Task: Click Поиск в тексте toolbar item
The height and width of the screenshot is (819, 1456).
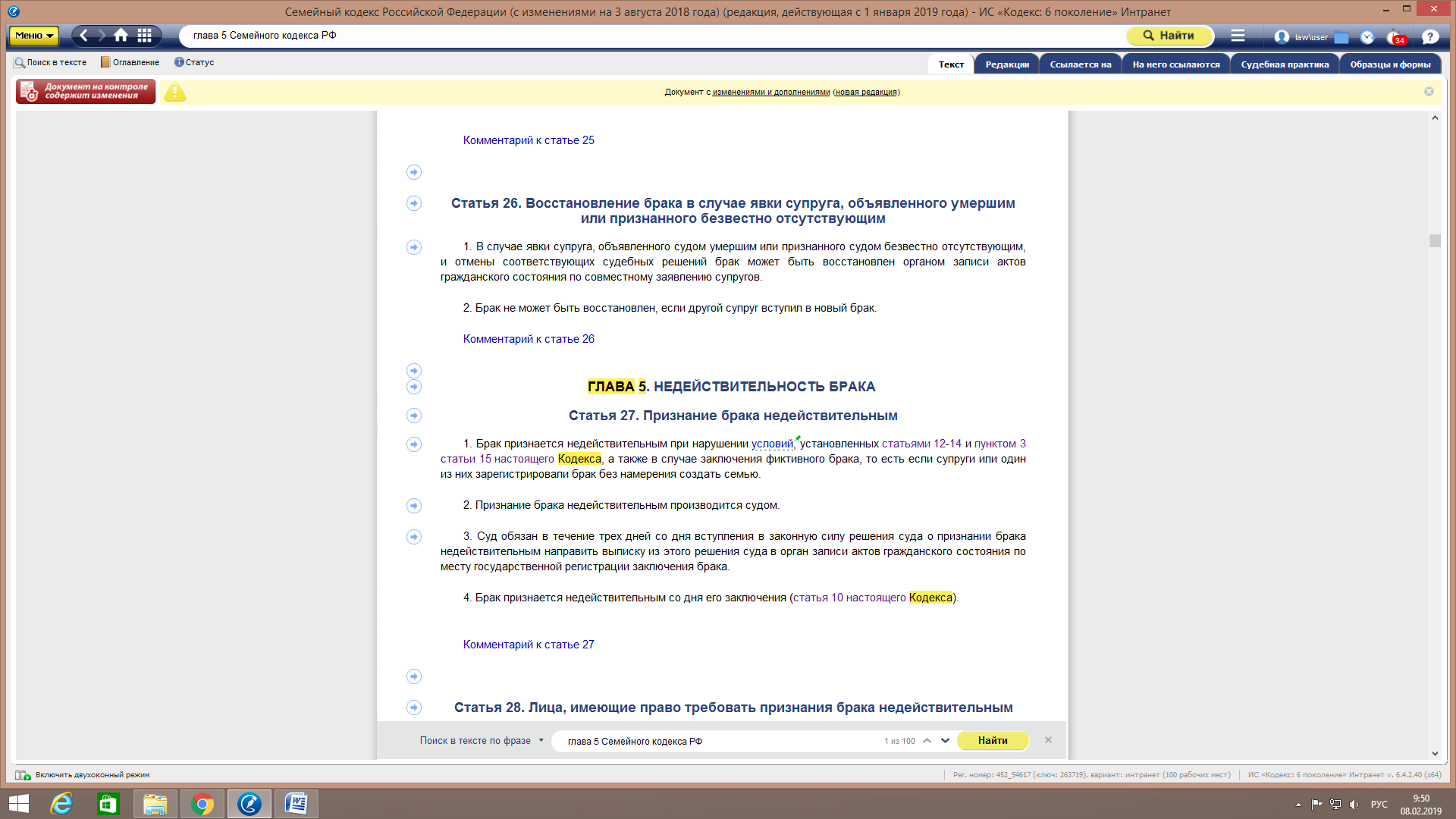Action: tap(50, 62)
